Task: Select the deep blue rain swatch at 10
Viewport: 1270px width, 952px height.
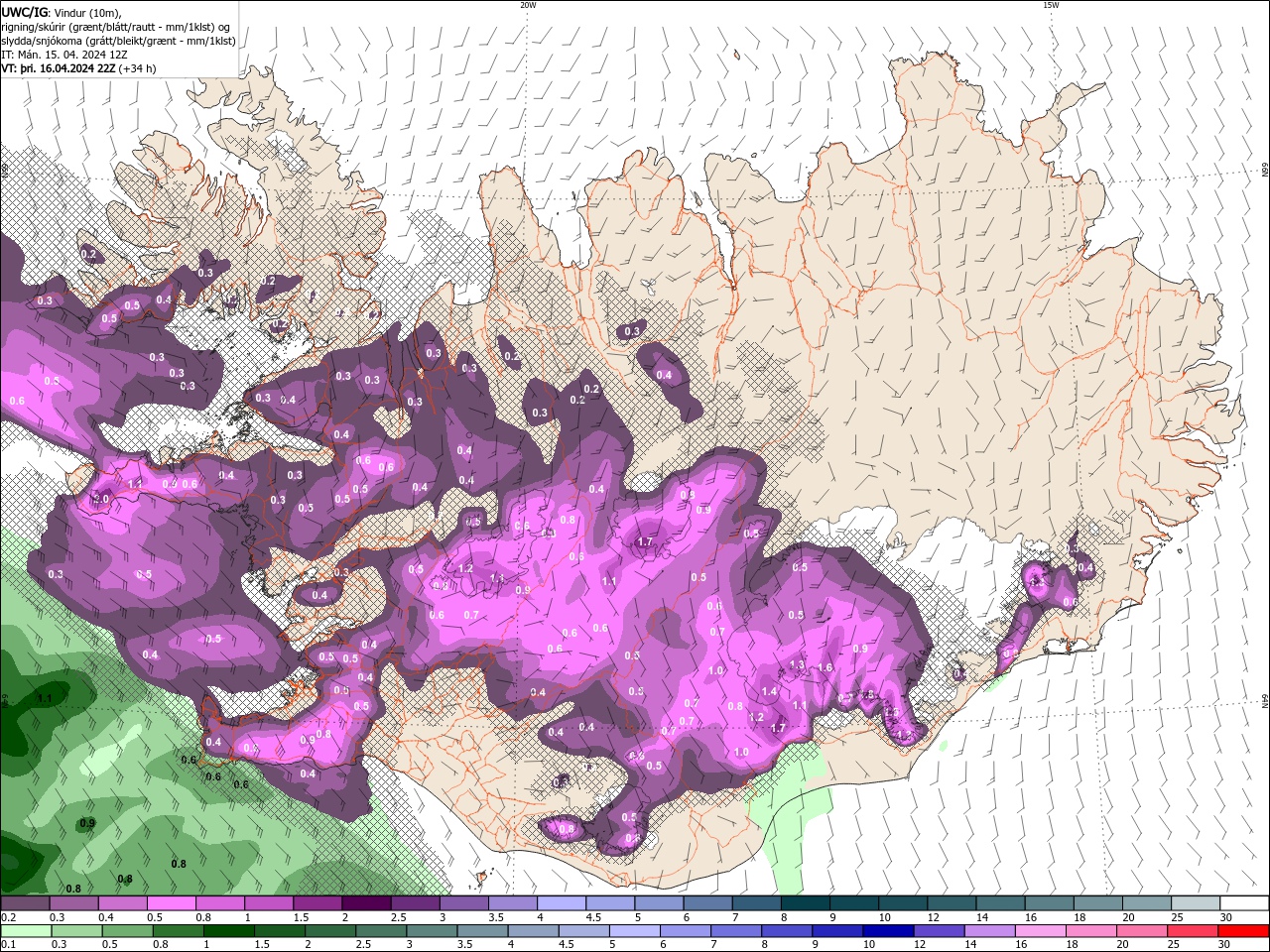Action: 886,931
